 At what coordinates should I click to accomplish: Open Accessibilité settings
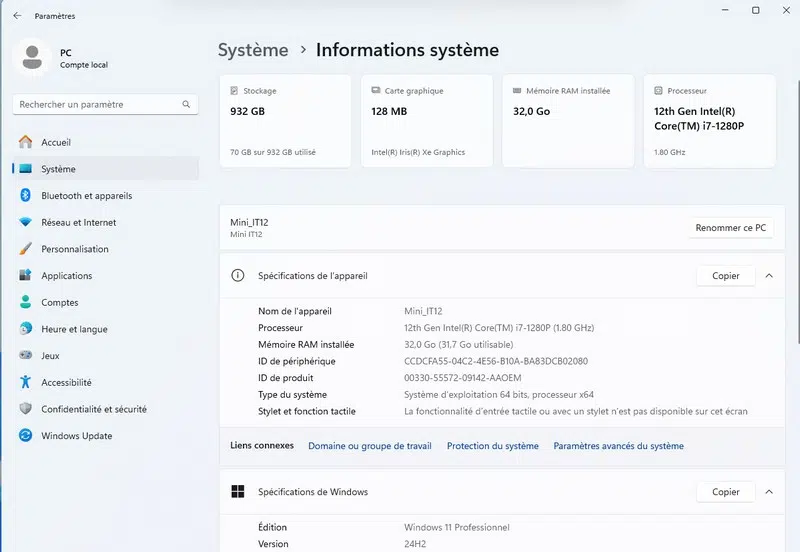(66, 382)
